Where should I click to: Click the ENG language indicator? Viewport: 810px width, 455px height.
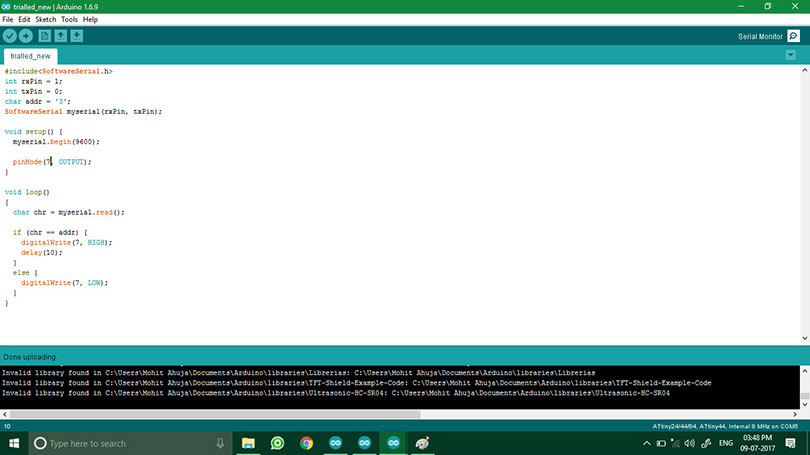[x=726, y=443]
